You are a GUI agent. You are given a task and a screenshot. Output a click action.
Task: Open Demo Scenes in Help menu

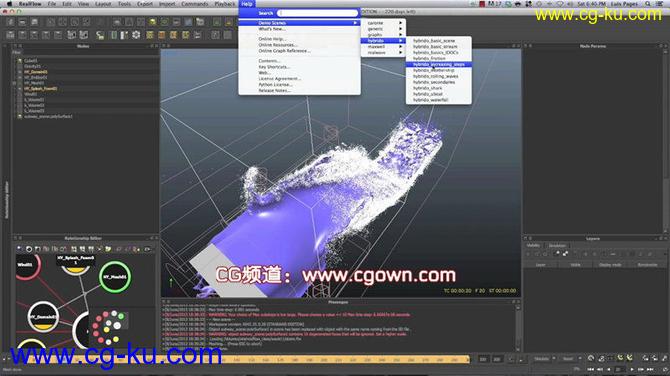coord(299,23)
